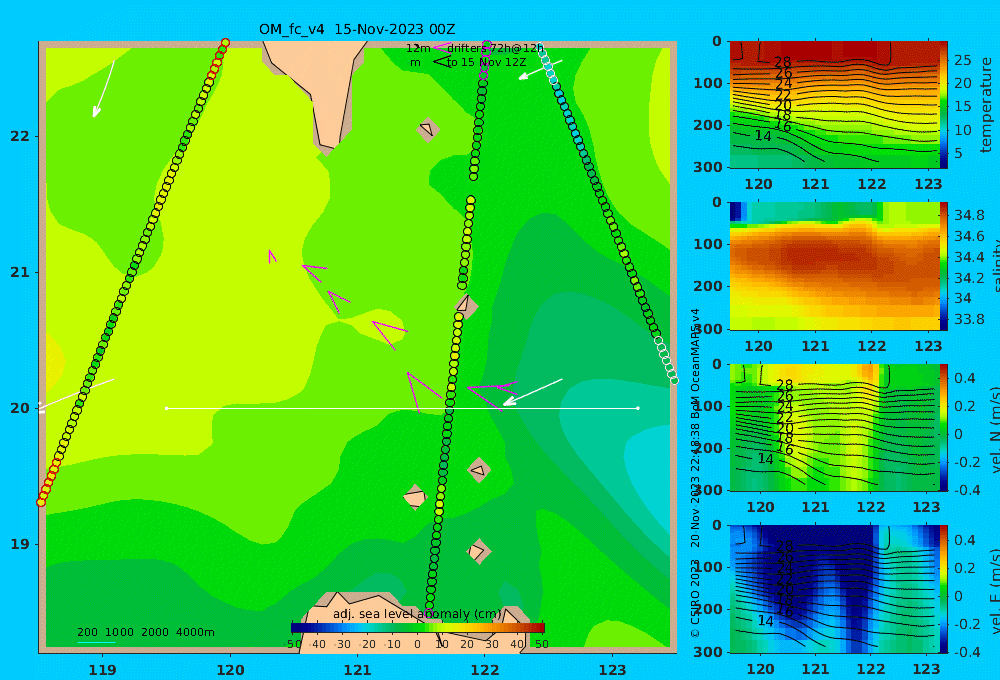This screenshot has width=1000, height=680.
Task: Pick the sea level anomaly colorbar
Action: point(417,628)
